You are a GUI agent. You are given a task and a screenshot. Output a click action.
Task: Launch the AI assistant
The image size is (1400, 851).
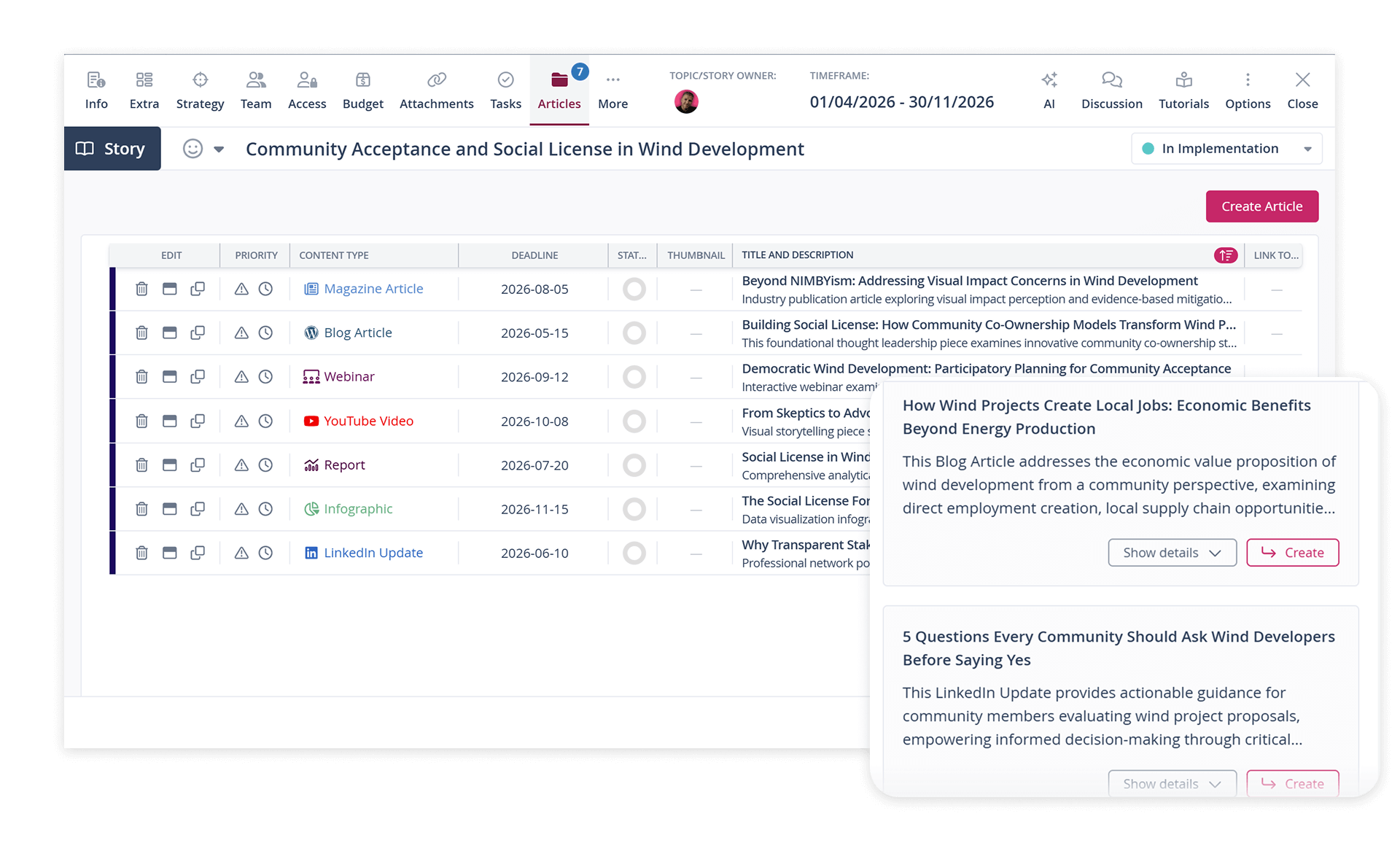coord(1049,89)
